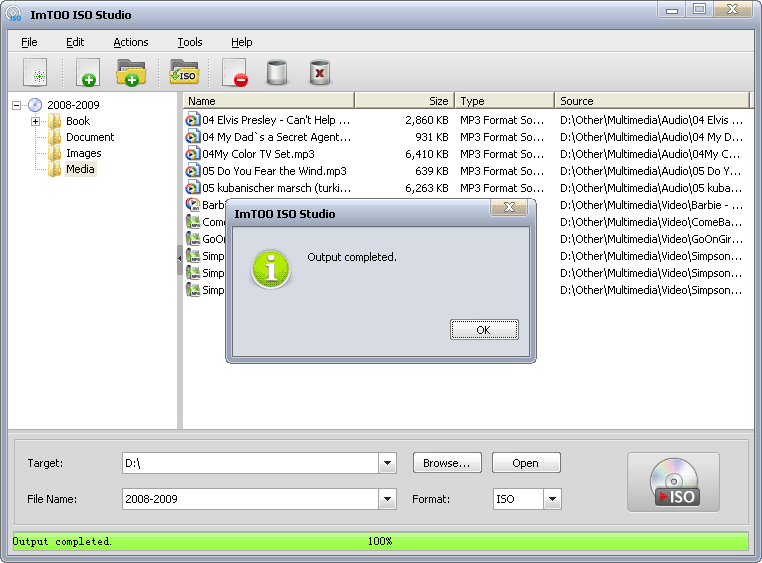Click MP3 icon of 04 Elvis Presley file

pyautogui.click(x=193, y=120)
